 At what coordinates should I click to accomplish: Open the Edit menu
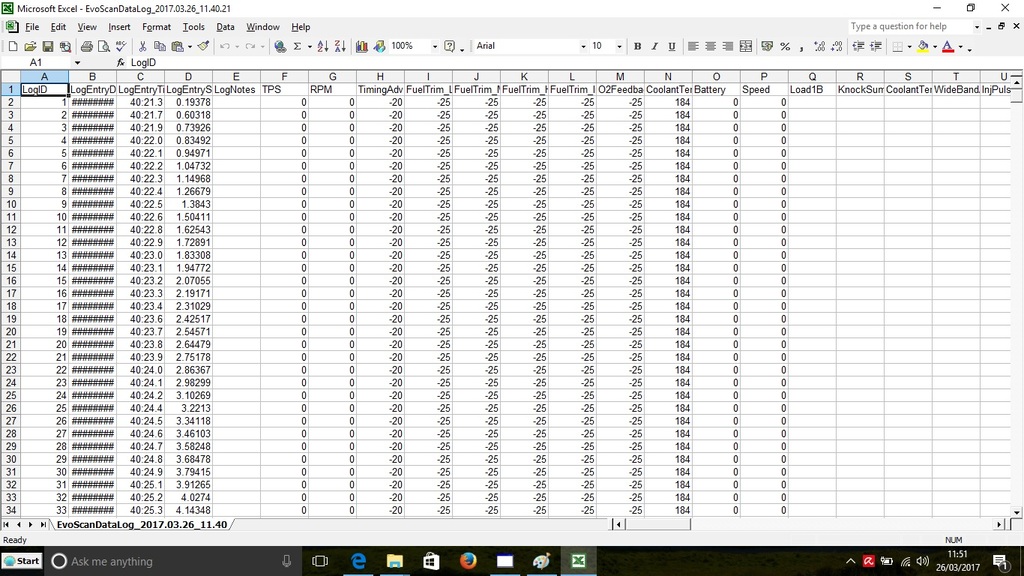pos(58,27)
